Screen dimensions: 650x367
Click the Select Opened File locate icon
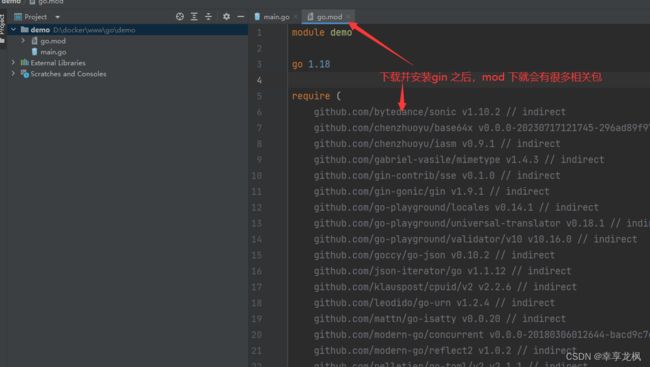click(179, 17)
